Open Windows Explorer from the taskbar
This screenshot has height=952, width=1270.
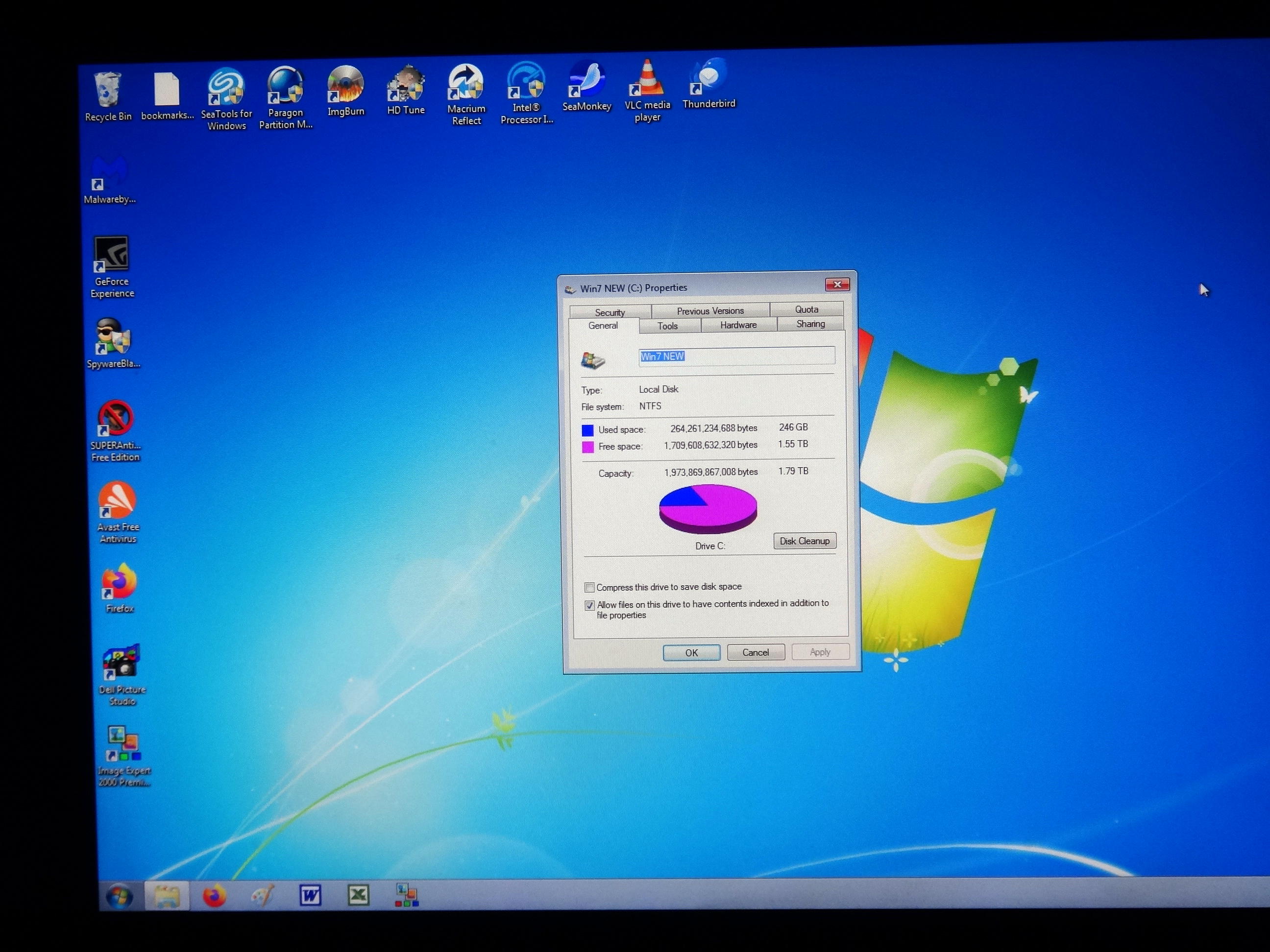pos(166,896)
